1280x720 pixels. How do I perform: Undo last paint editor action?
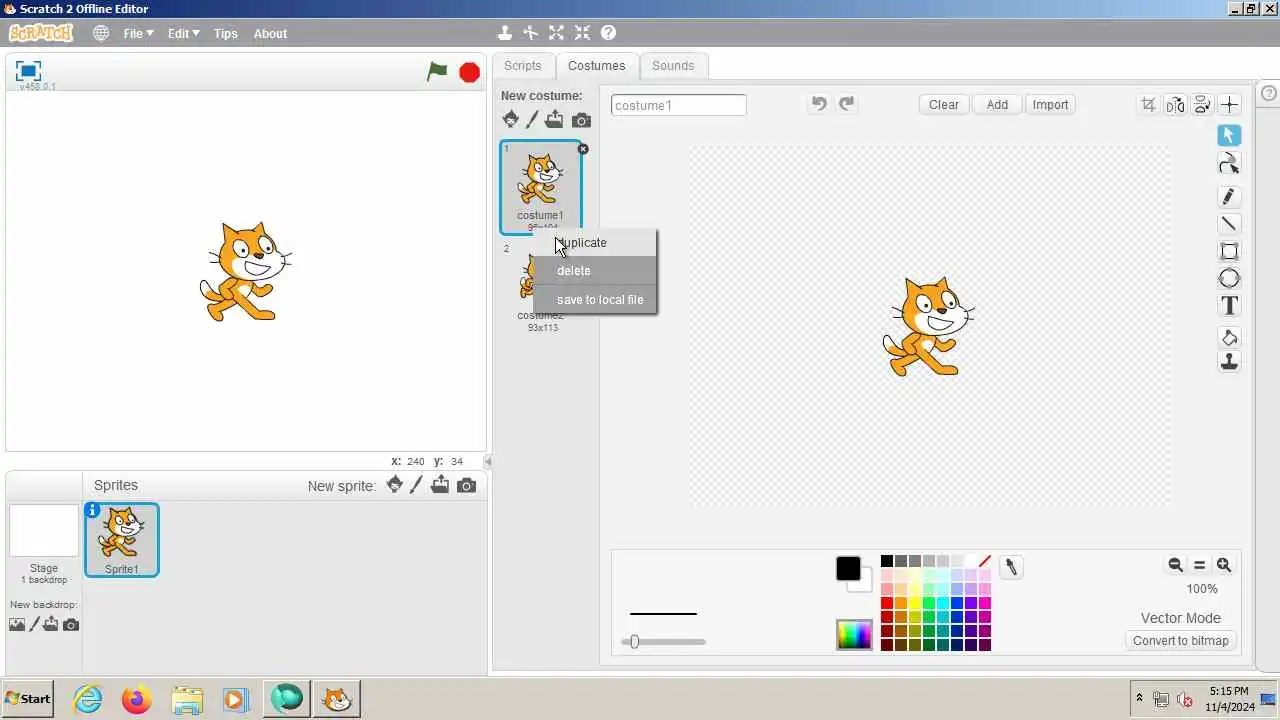(819, 104)
